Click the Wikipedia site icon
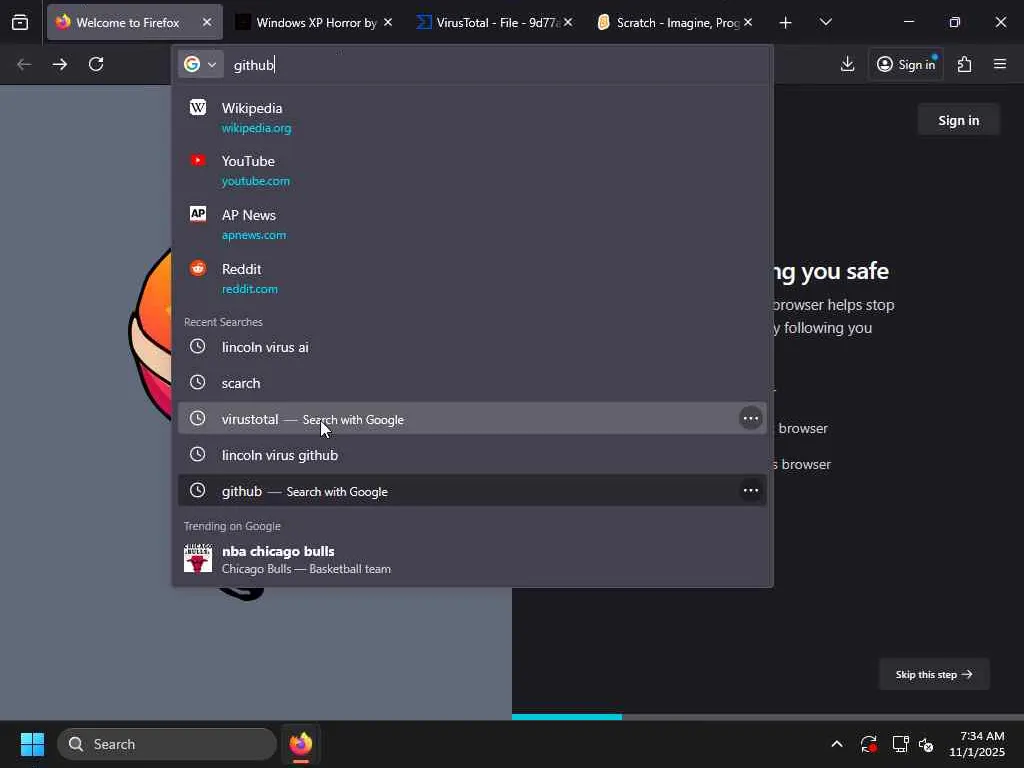Viewport: 1024px width, 768px height. click(198, 107)
